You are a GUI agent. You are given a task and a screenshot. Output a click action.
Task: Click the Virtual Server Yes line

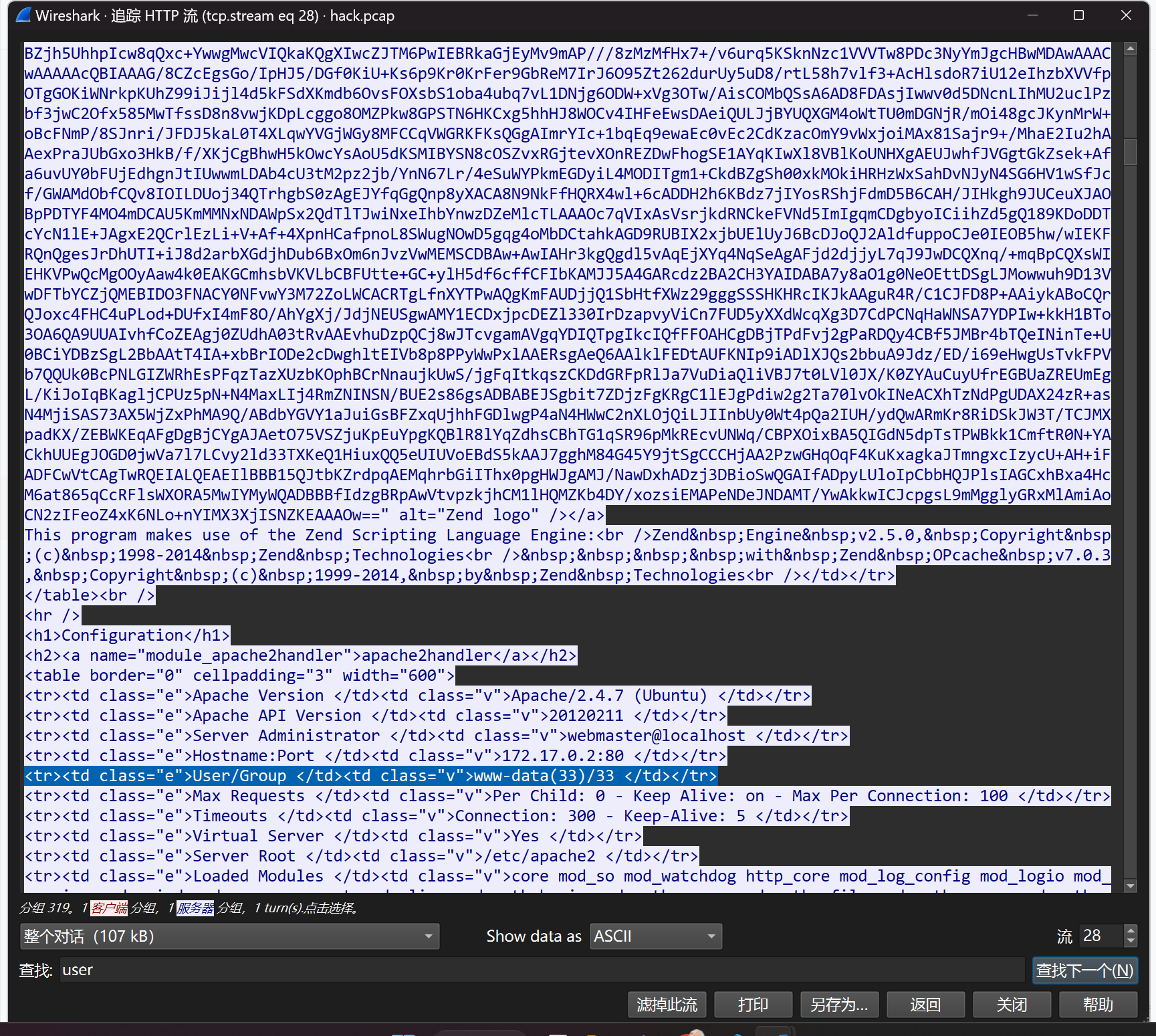[333, 836]
